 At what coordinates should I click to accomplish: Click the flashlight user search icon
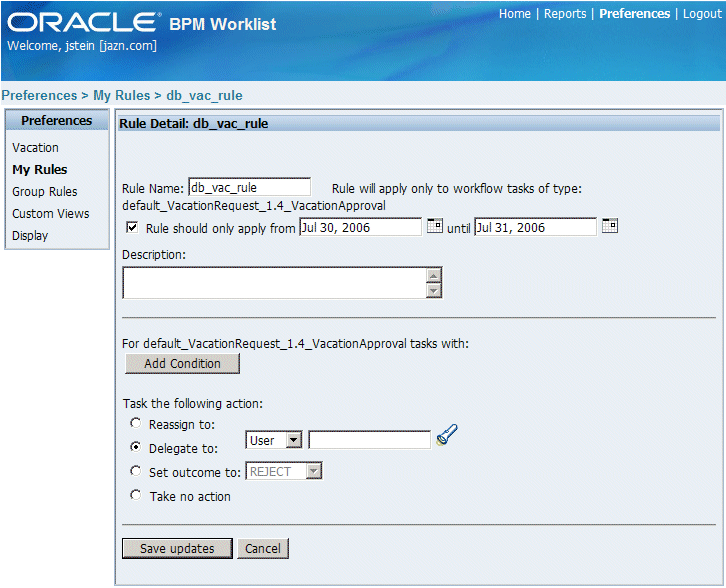pos(447,435)
